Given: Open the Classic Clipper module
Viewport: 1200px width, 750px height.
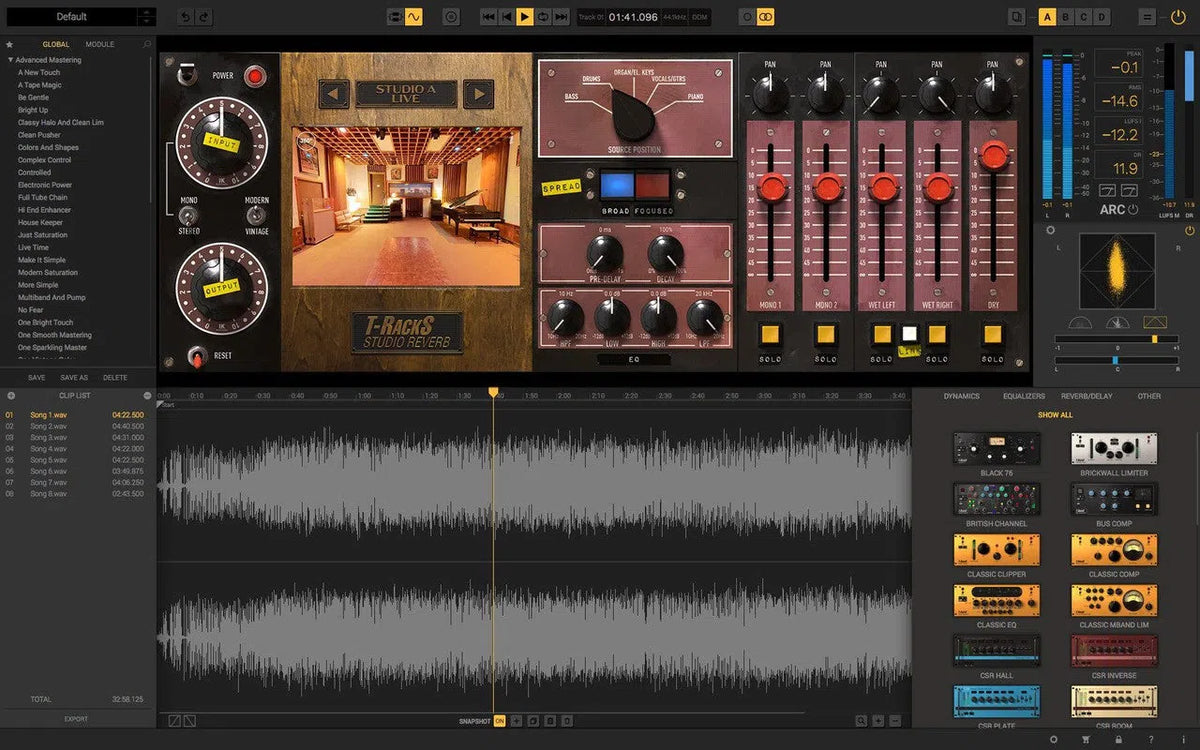Looking at the screenshot, I should 996,548.
